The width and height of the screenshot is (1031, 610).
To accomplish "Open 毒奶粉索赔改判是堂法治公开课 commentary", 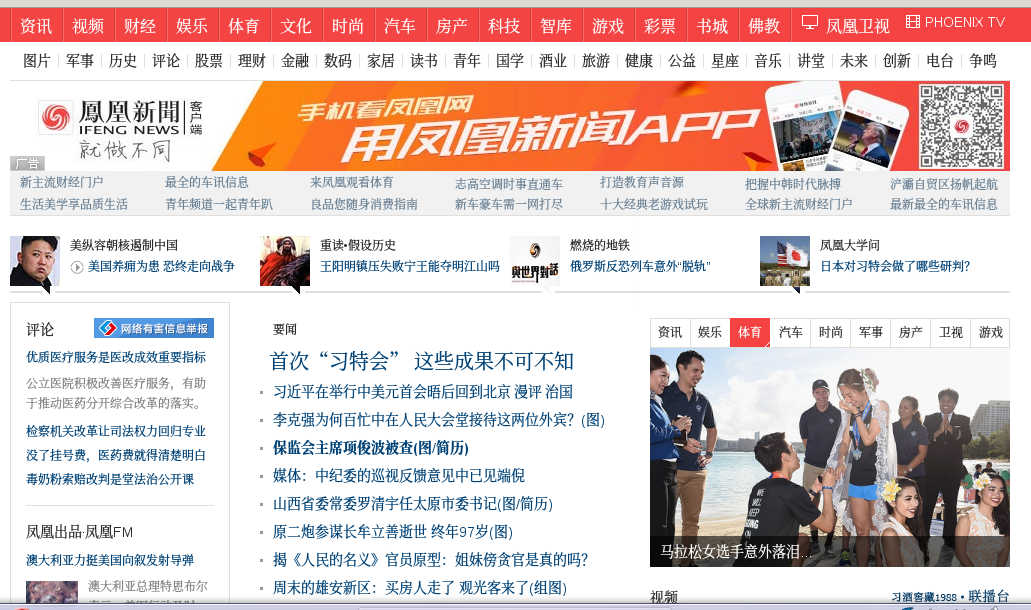I will [x=110, y=479].
